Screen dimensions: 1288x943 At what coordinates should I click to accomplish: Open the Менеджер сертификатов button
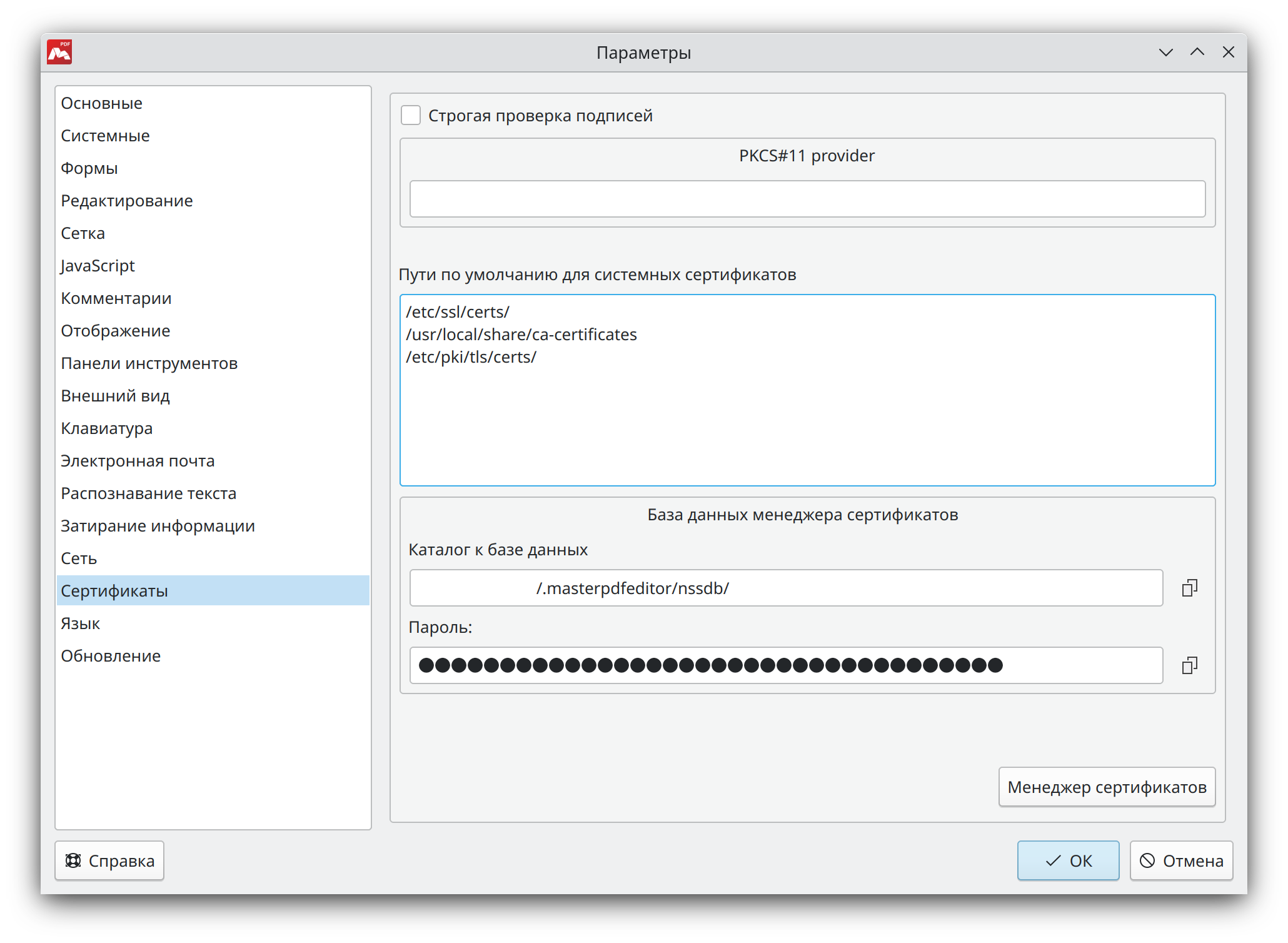(x=1107, y=787)
